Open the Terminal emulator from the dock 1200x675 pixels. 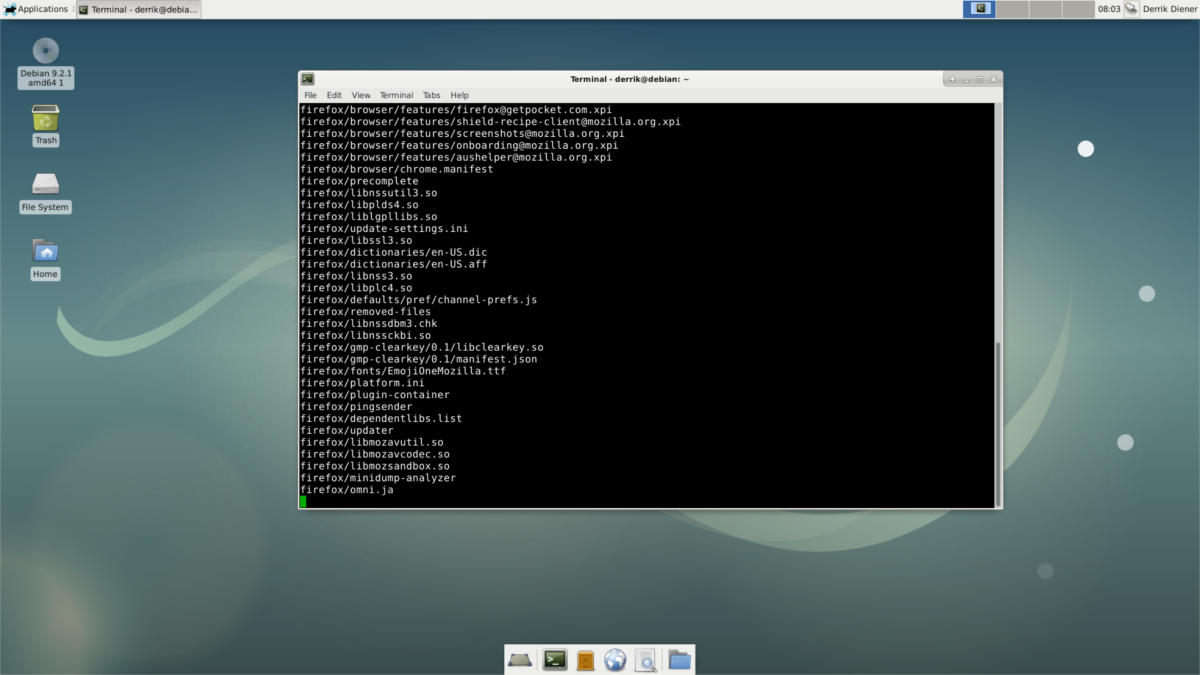tap(555, 660)
